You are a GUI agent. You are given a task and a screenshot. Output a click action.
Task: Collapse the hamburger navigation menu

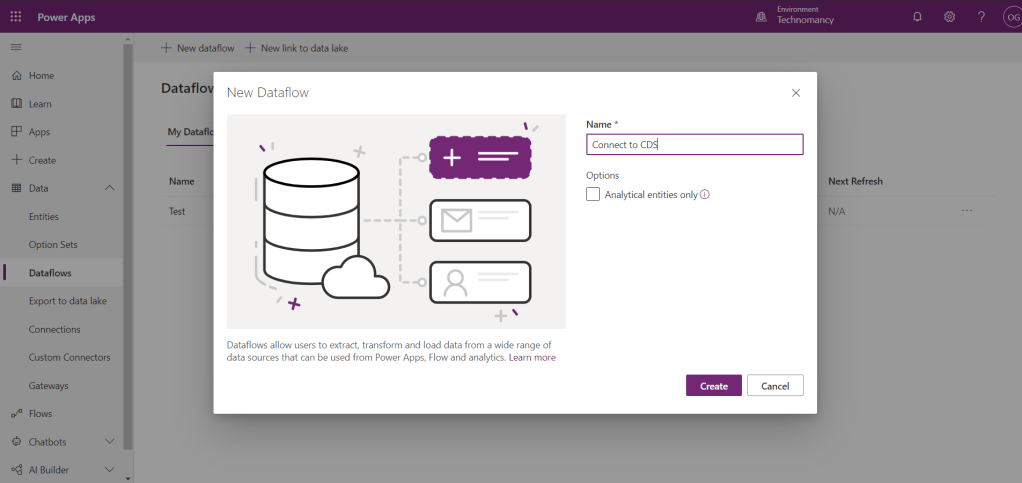coord(15,48)
